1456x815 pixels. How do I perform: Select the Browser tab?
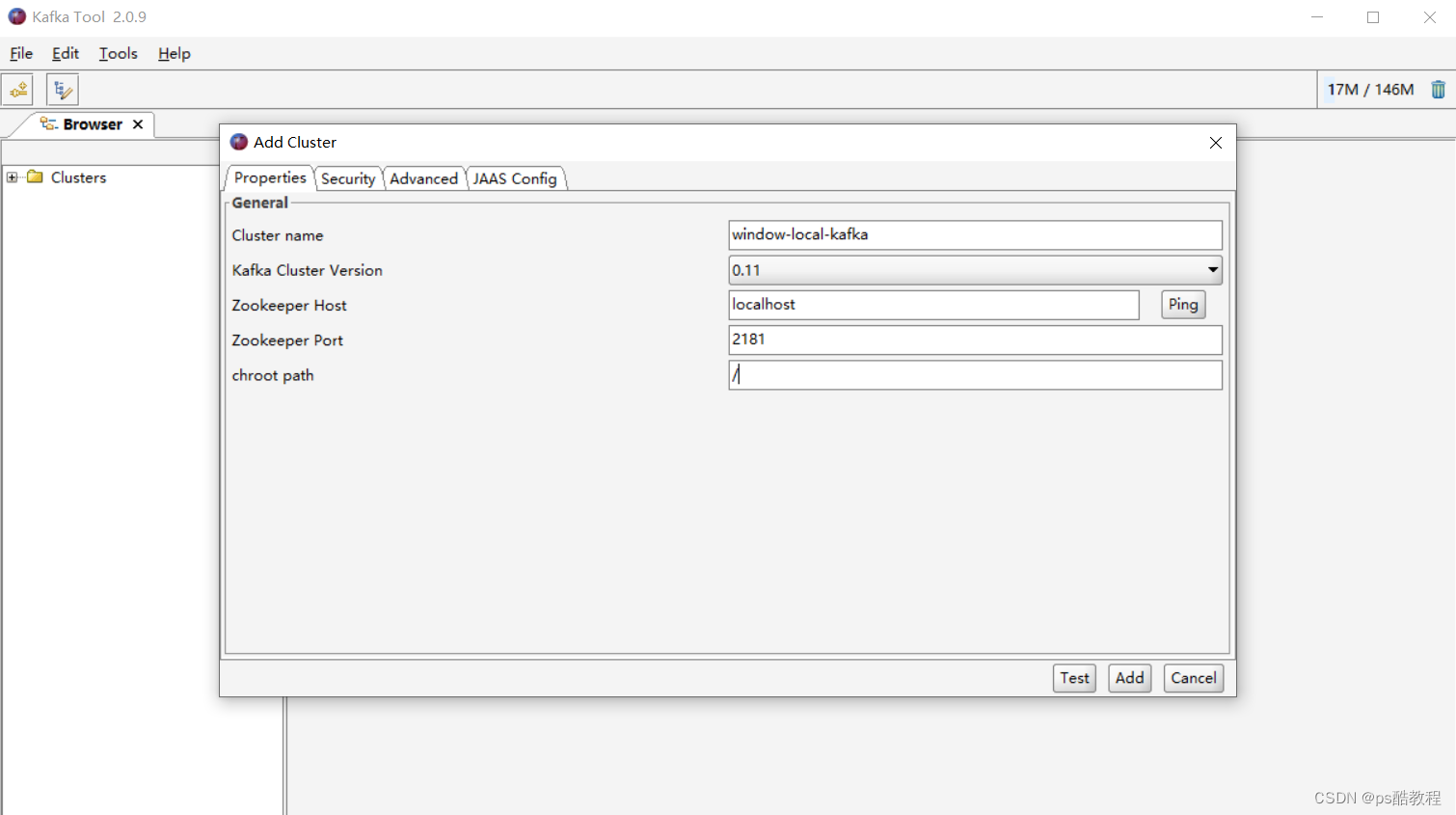tap(93, 124)
